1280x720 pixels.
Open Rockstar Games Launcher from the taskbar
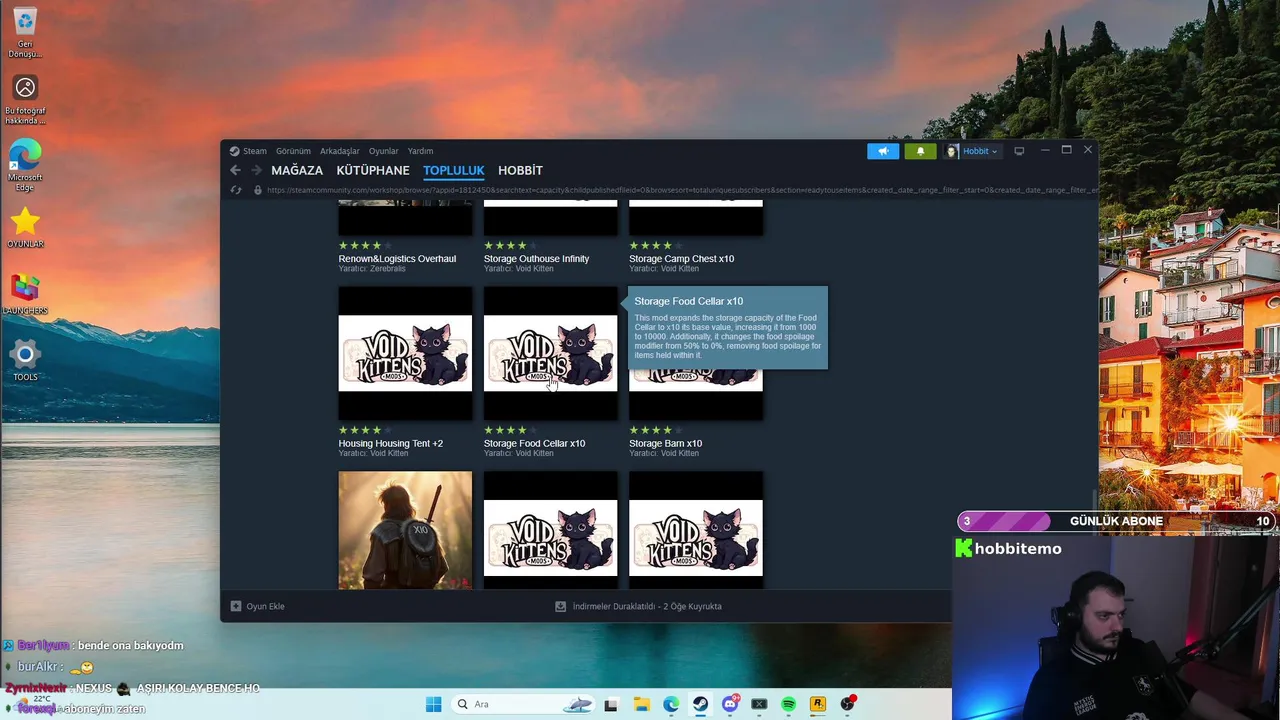[x=818, y=704]
